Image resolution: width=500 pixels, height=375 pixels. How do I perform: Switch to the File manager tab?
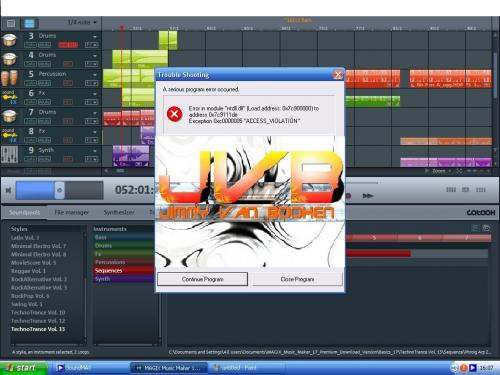[x=72, y=212]
